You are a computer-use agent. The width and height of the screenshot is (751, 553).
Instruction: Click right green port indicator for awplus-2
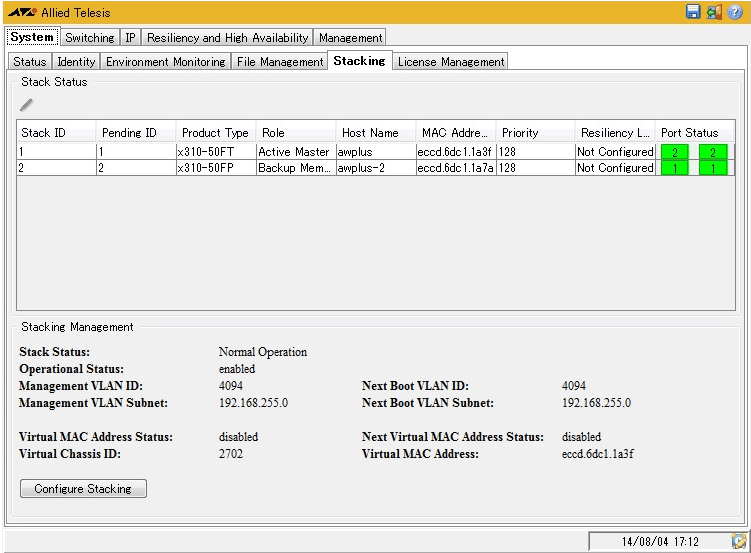point(713,168)
